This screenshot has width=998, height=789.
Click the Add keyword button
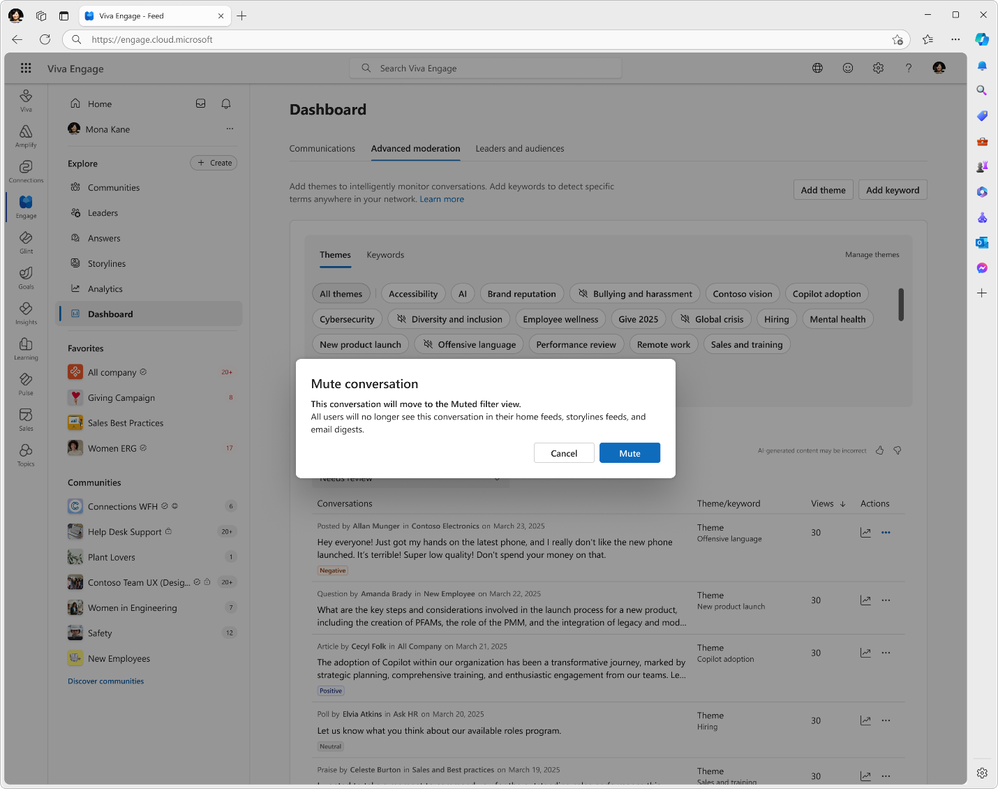(892, 190)
